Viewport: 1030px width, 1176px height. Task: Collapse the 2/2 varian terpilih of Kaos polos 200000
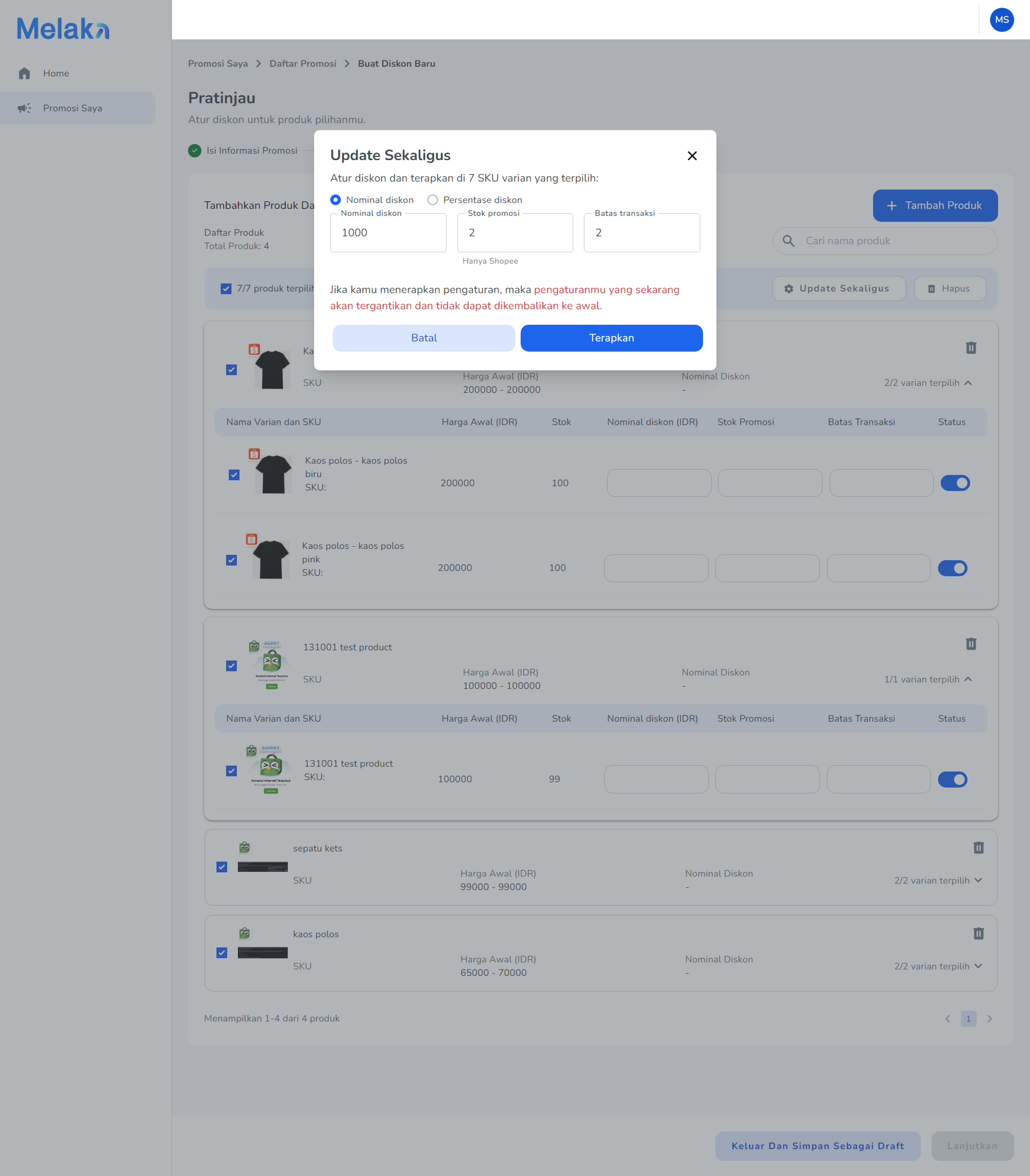[x=928, y=383]
